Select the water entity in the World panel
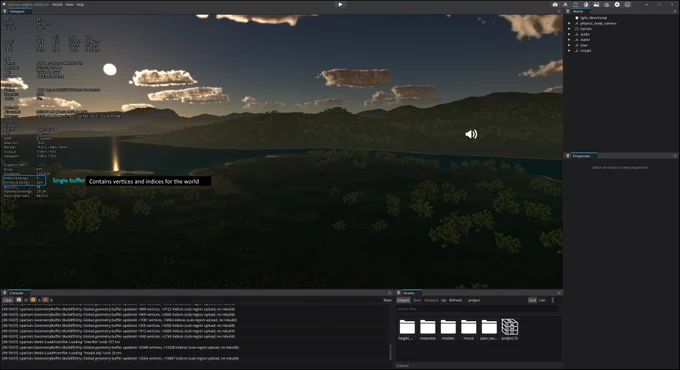The image size is (680, 370). 585,39
